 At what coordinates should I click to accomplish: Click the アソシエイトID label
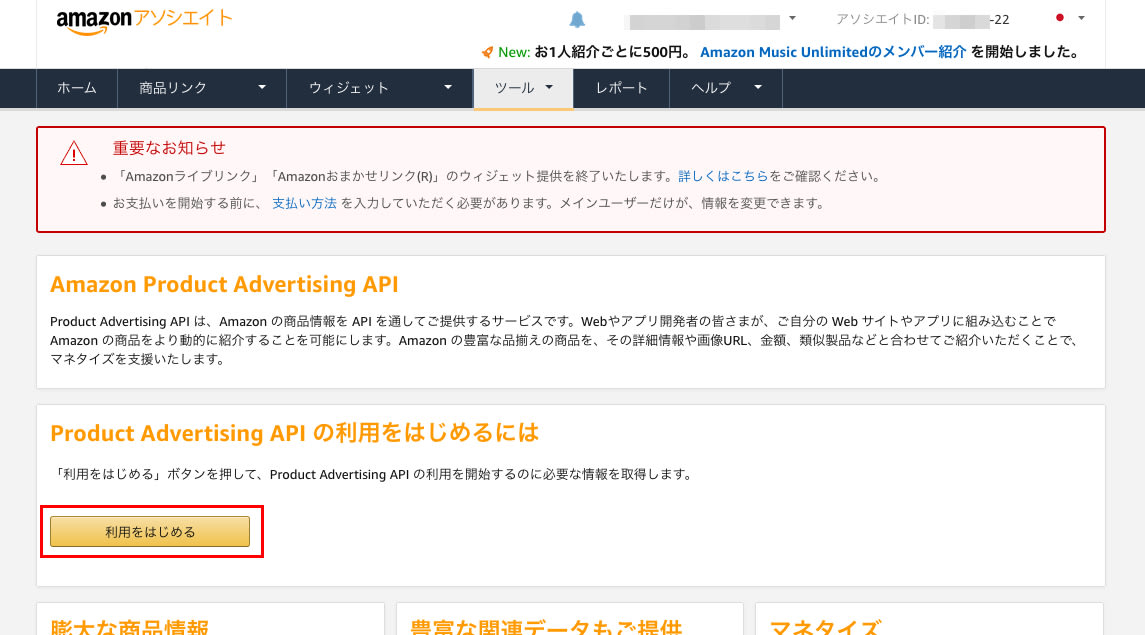point(882,20)
